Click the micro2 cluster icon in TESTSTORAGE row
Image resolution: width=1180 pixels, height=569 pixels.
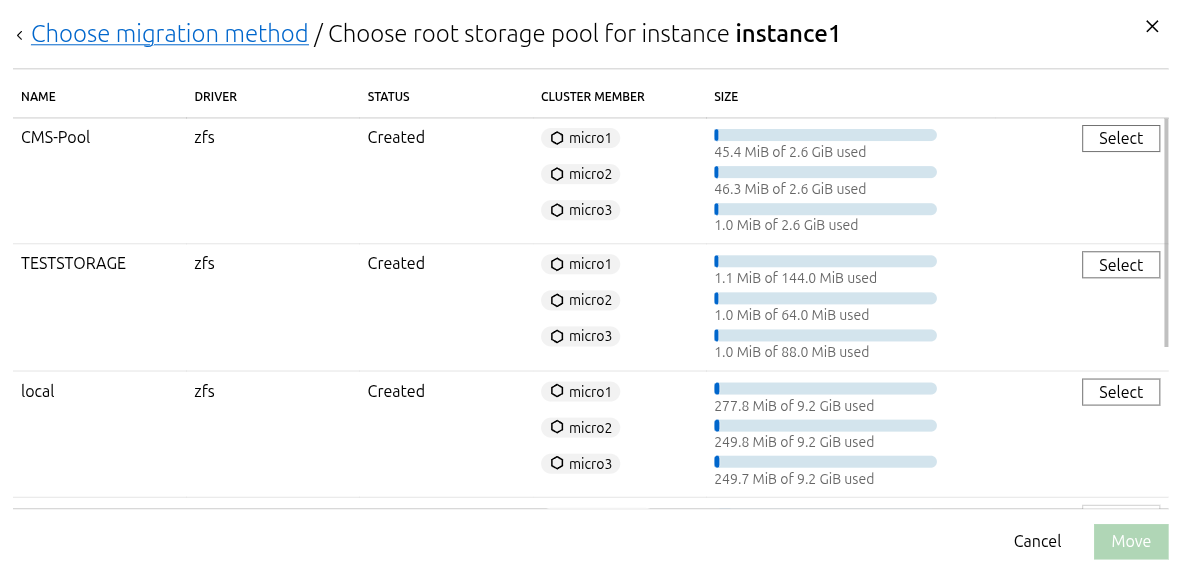[557, 300]
